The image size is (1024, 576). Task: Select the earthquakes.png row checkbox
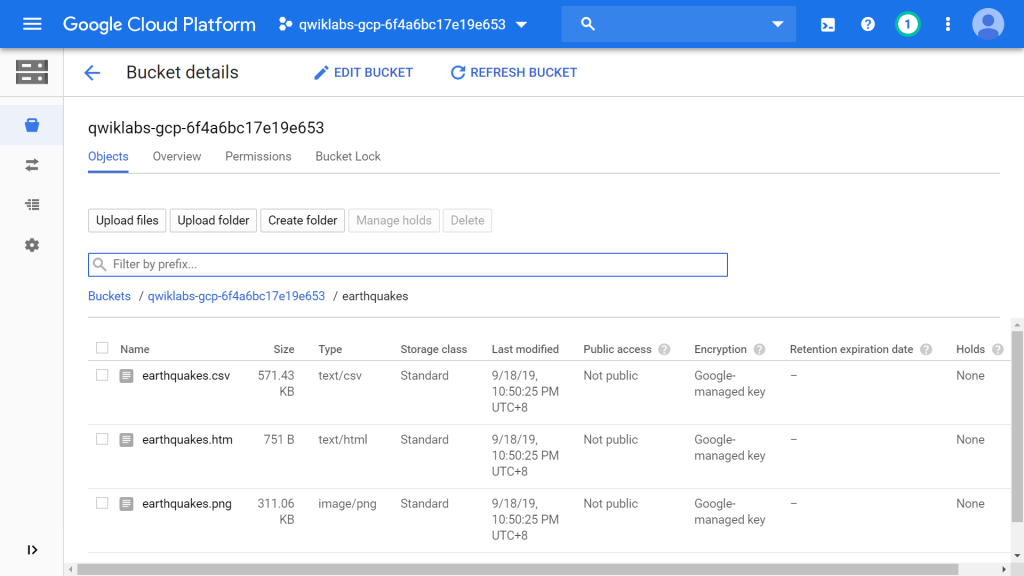point(102,503)
